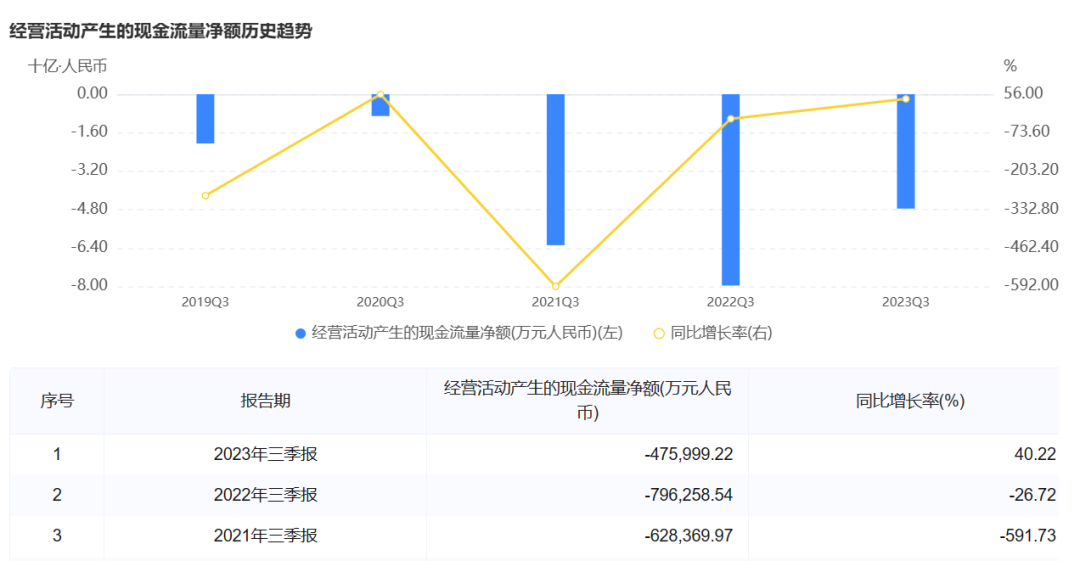This screenshot has width=1080, height=561.
Task: Click the blue bar for 2019Q3
Action: click(205, 119)
